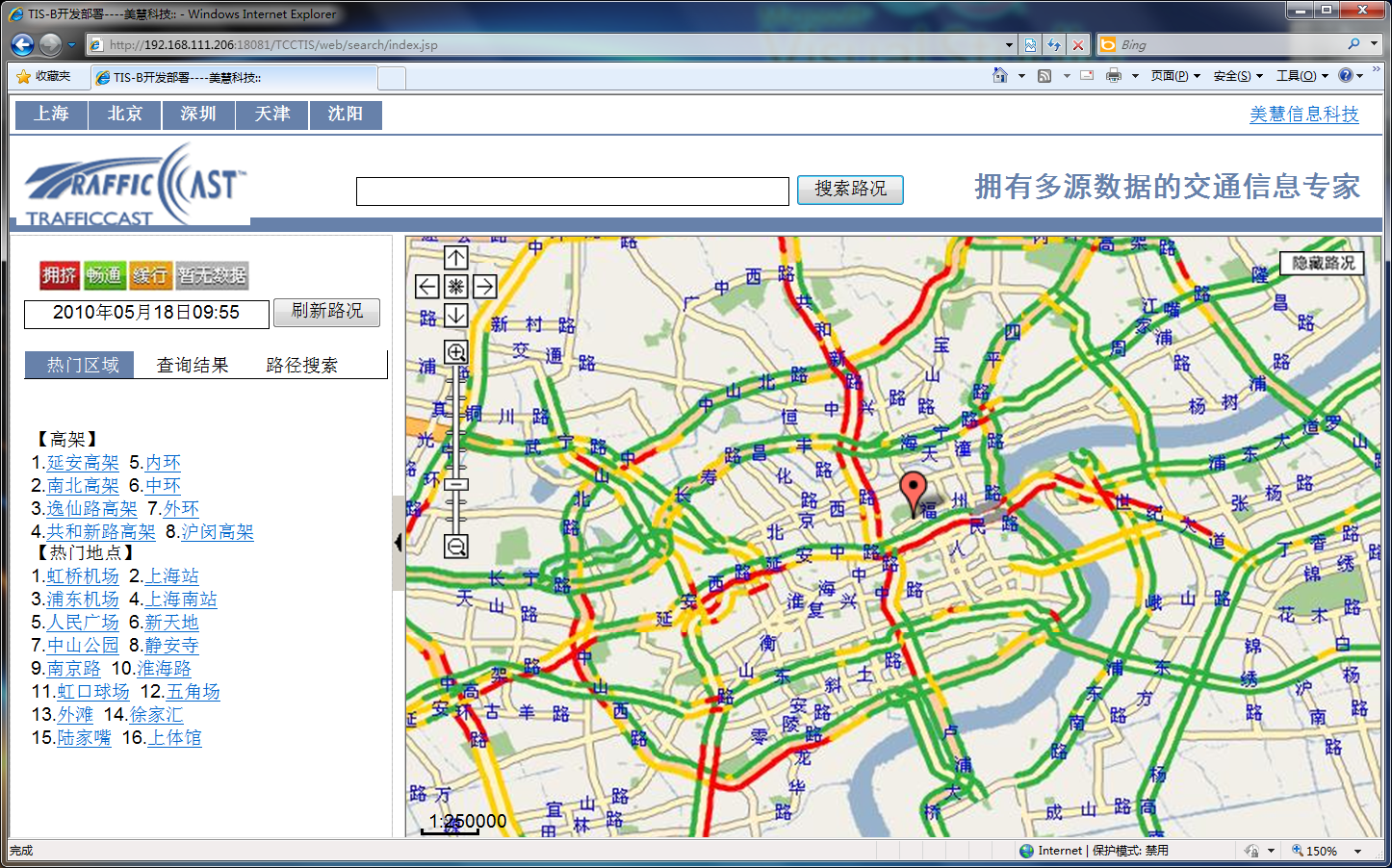Open the 人民广场 link
The height and width of the screenshot is (868, 1392).
point(83,622)
